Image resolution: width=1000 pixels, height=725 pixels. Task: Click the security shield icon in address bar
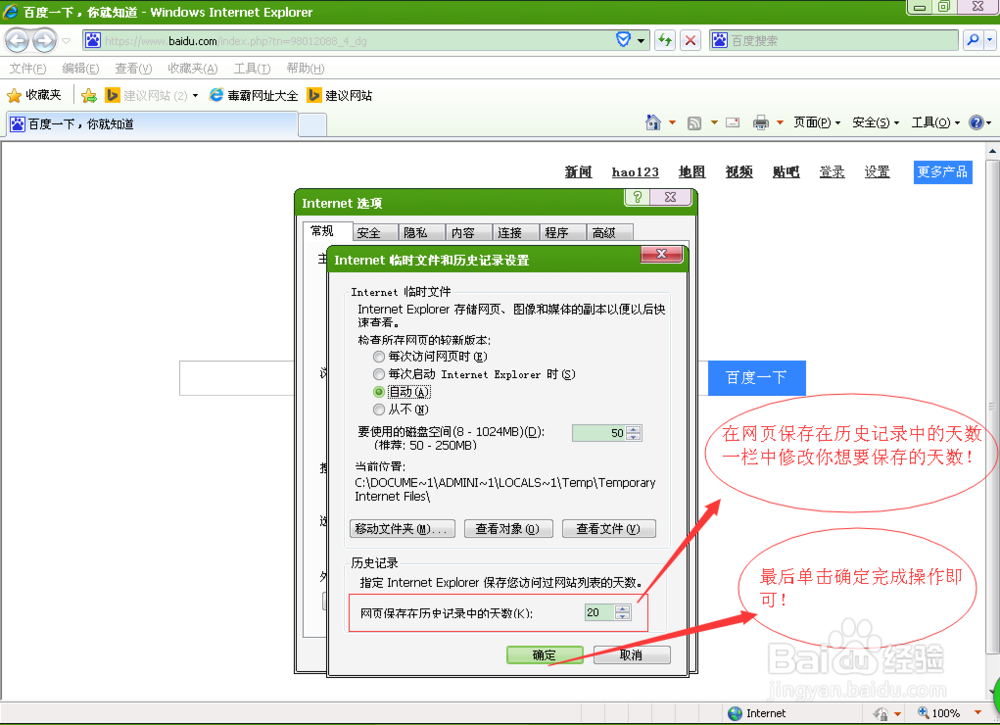pyautogui.click(x=623, y=40)
